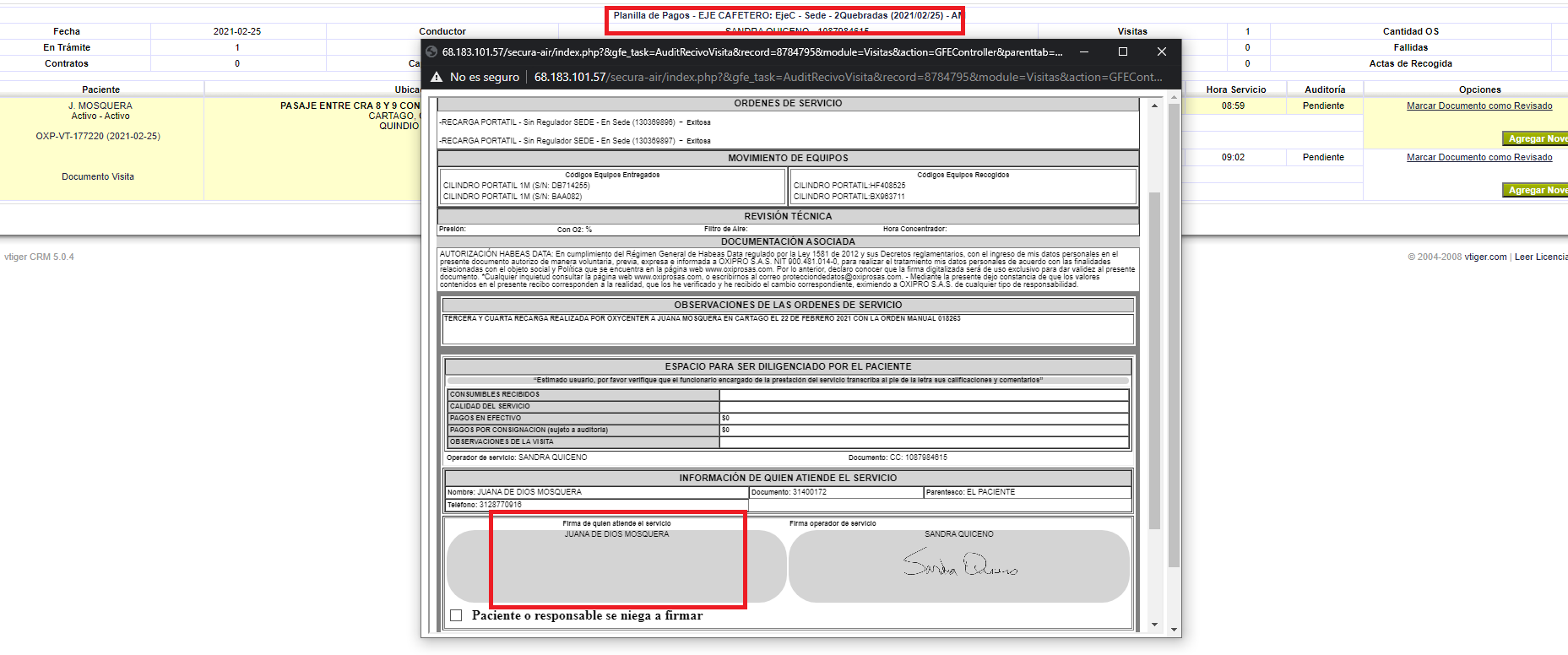1568x655 pixels.
Task: Mark the 09:02 visit document as Revisado
Action: (x=1479, y=157)
